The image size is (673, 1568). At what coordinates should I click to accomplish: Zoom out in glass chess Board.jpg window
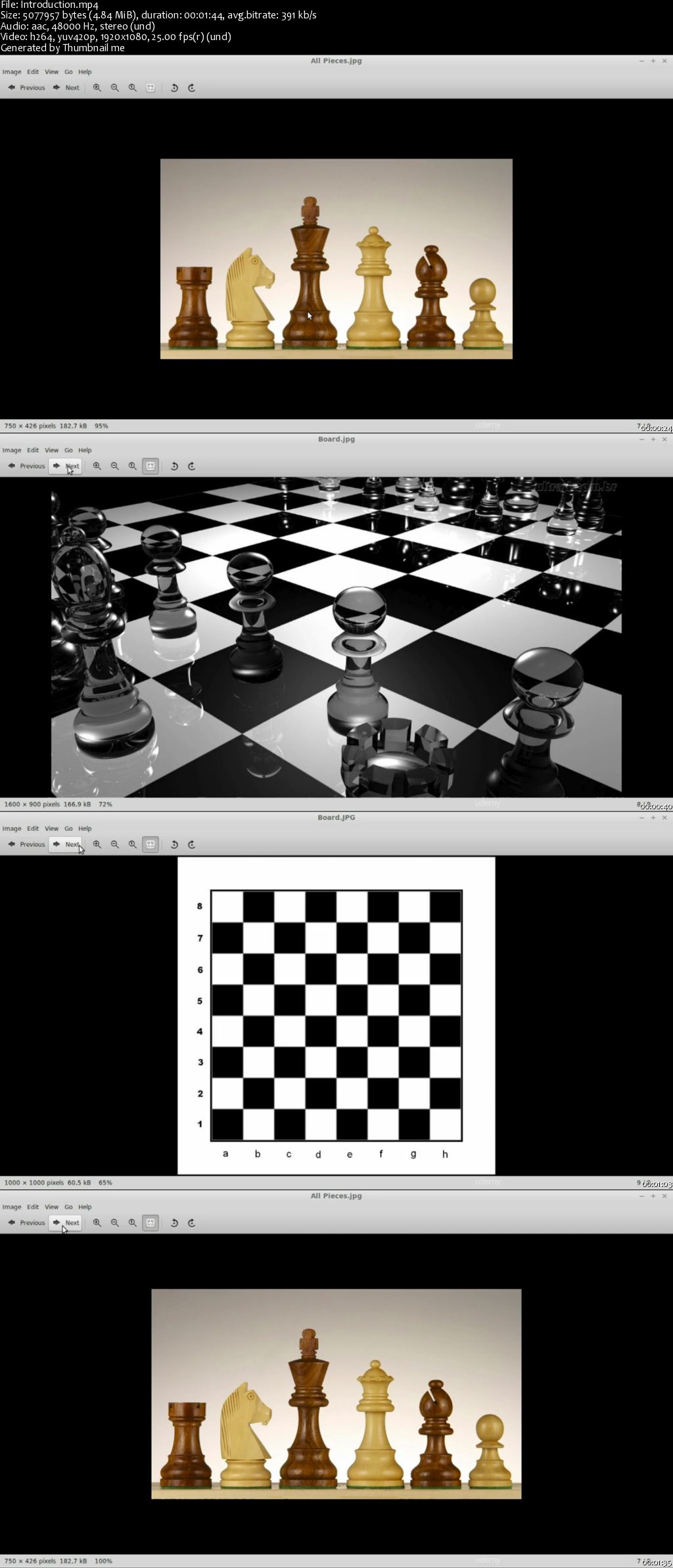coord(114,466)
